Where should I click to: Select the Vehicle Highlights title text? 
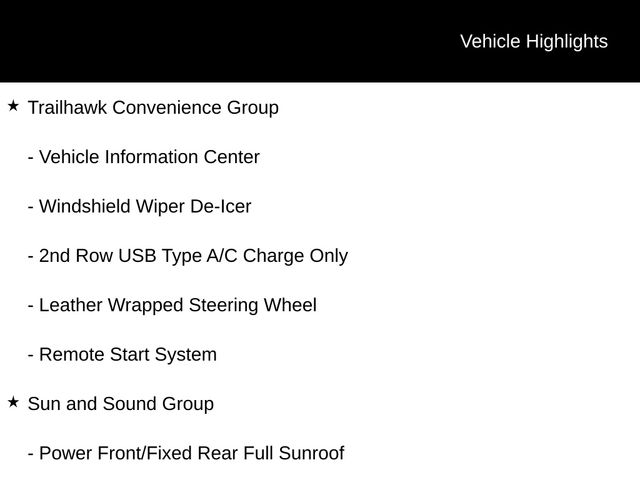pos(533,41)
